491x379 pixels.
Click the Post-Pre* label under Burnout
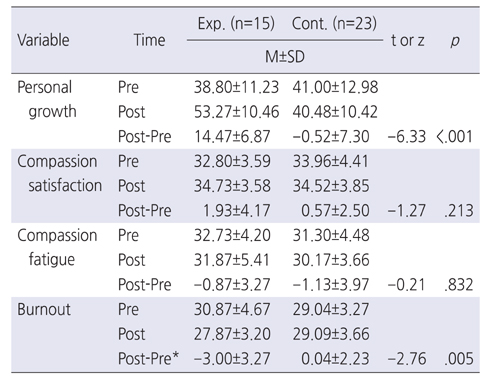148,359
